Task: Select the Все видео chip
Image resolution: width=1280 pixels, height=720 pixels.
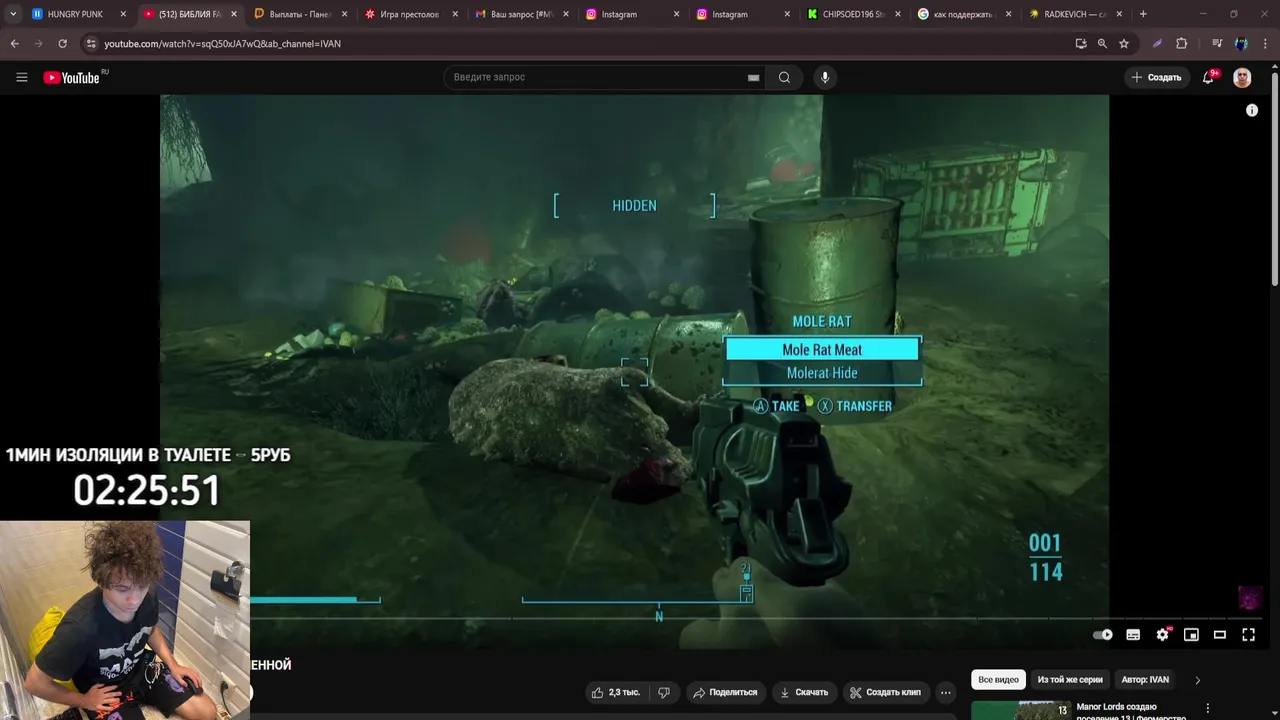Action: point(998,680)
